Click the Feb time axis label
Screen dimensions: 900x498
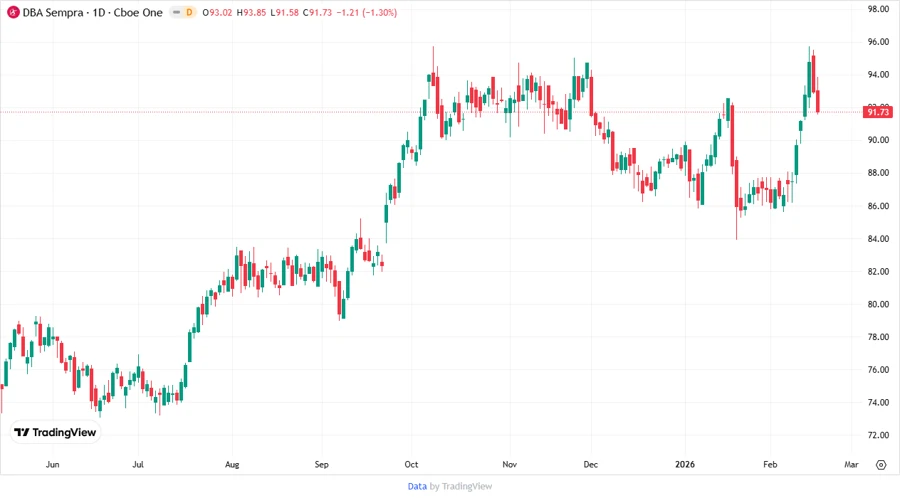click(770, 464)
